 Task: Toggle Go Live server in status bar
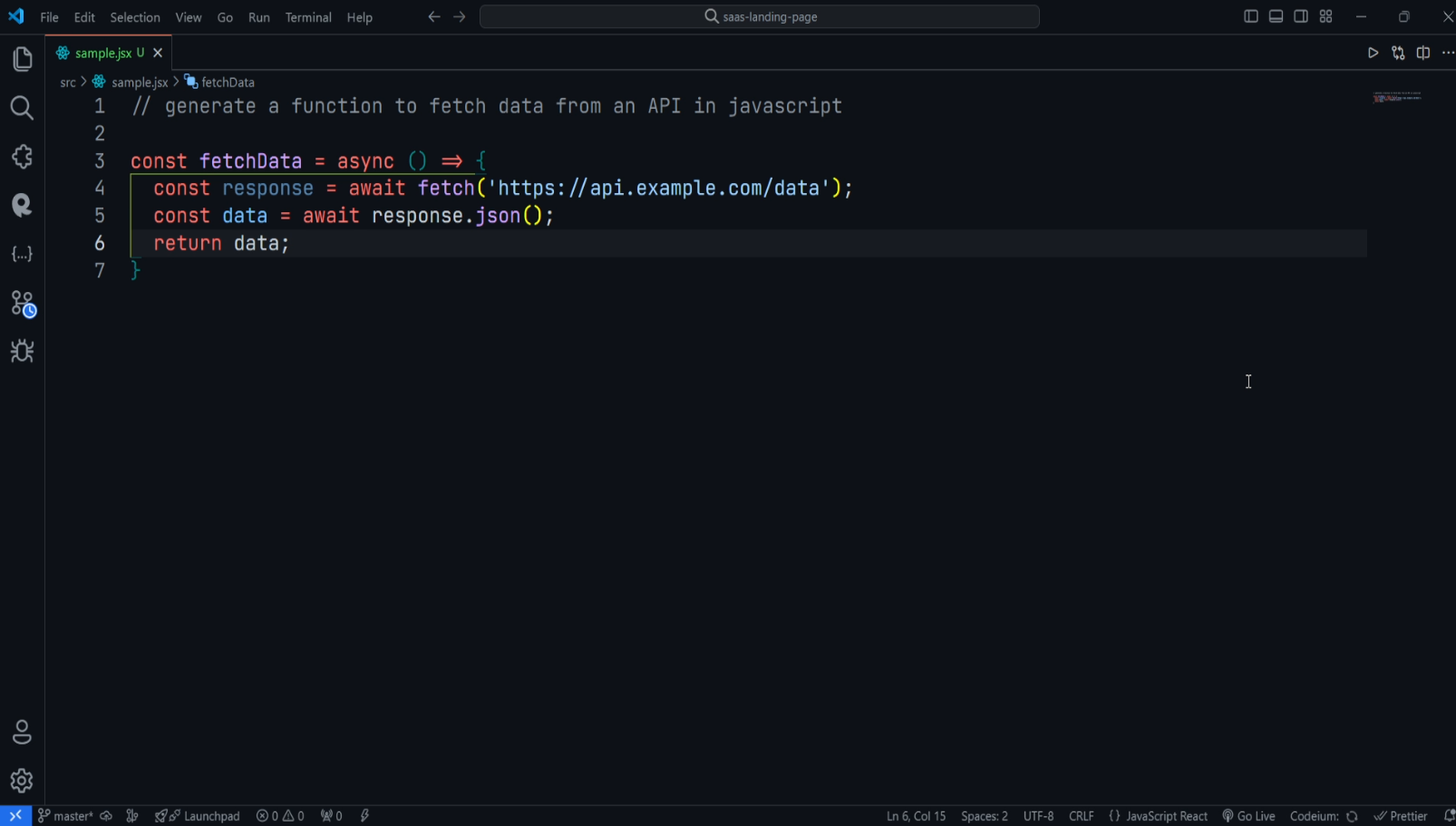tap(1248, 816)
